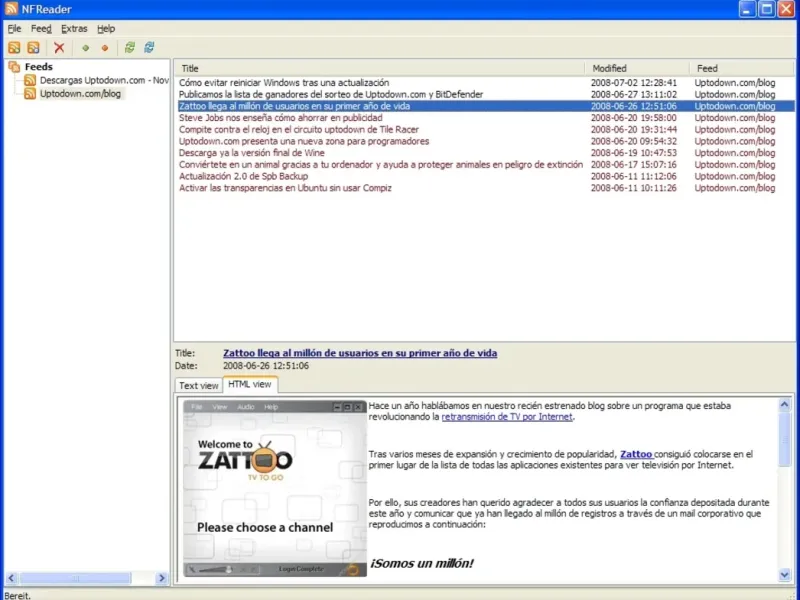Open the Extras menu
Screen dimensions: 800x600
point(74,29)
